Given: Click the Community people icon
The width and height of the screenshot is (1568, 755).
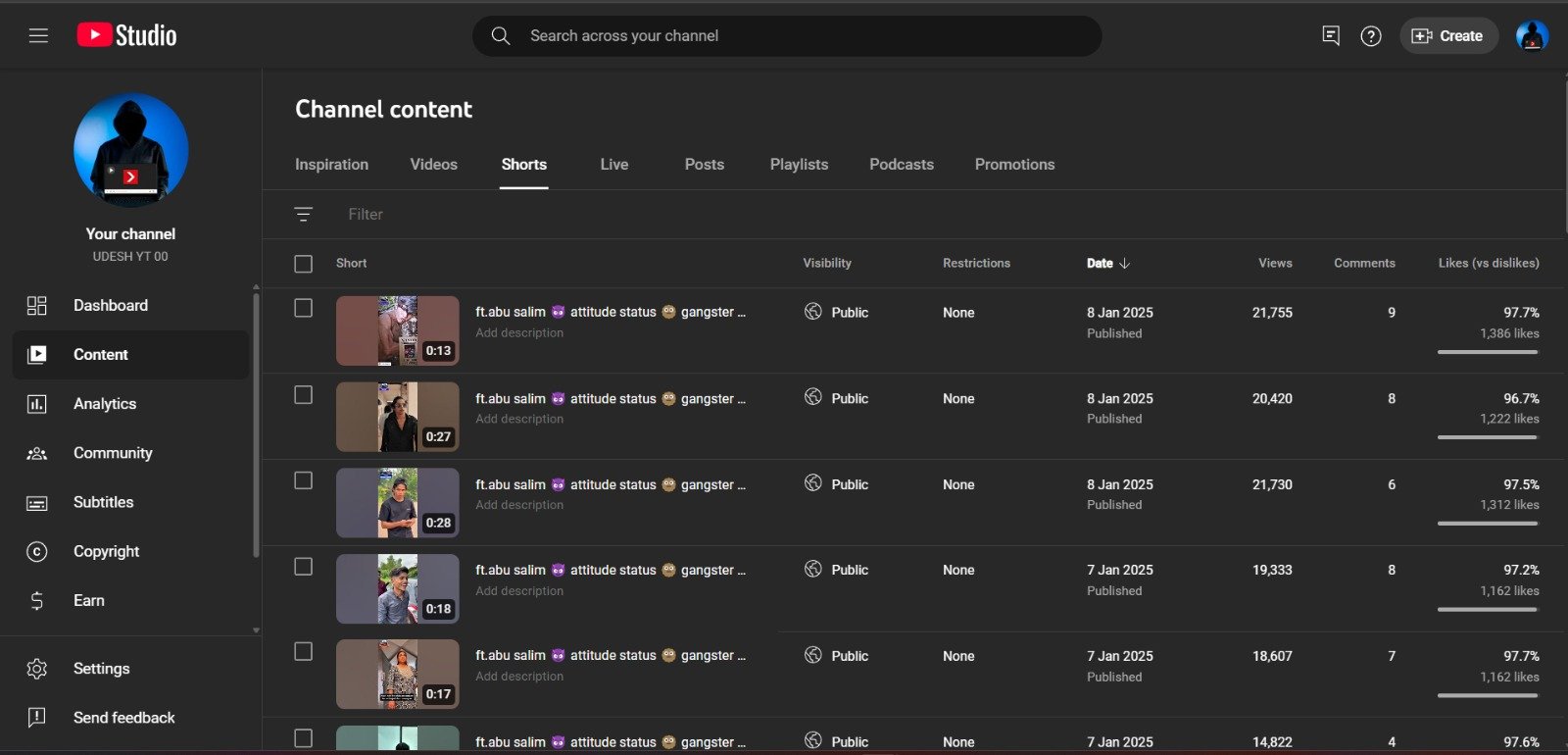Looking at the screenshot, I should (37, 453).
